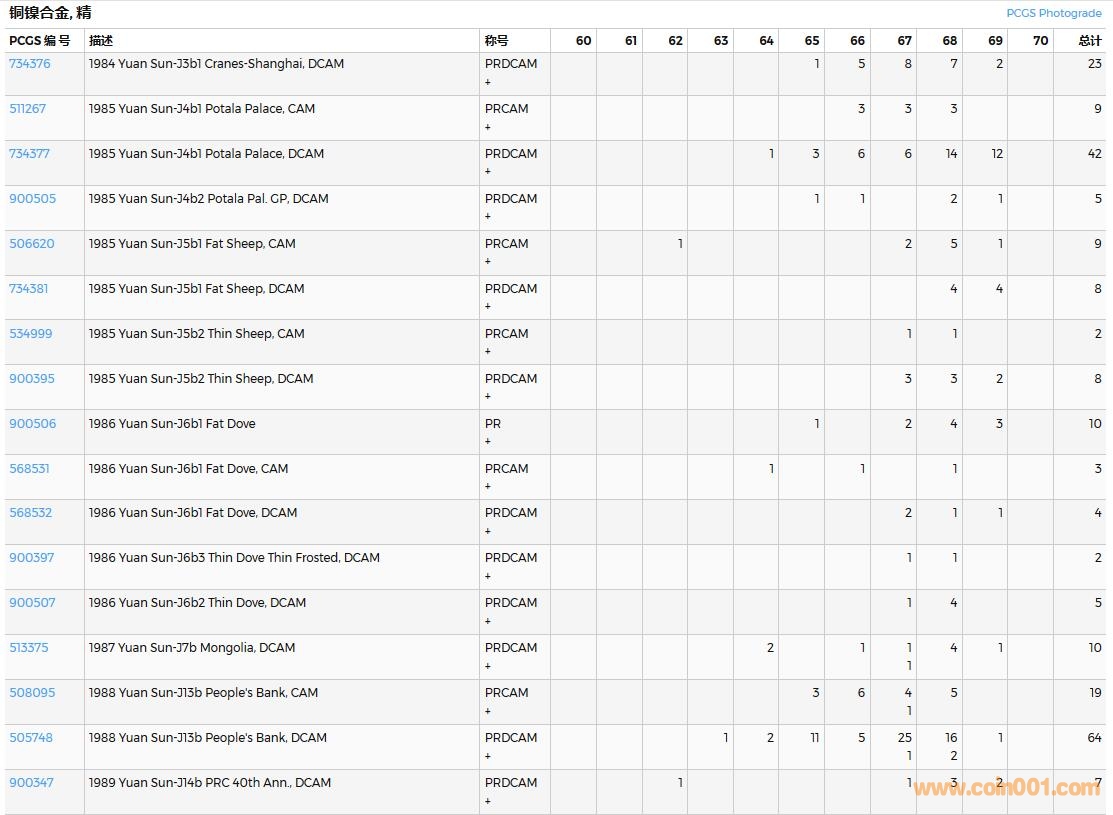Select PCGS number 900505 link
This screenshot has height=815, width=1113.
[x=33, y=199]
